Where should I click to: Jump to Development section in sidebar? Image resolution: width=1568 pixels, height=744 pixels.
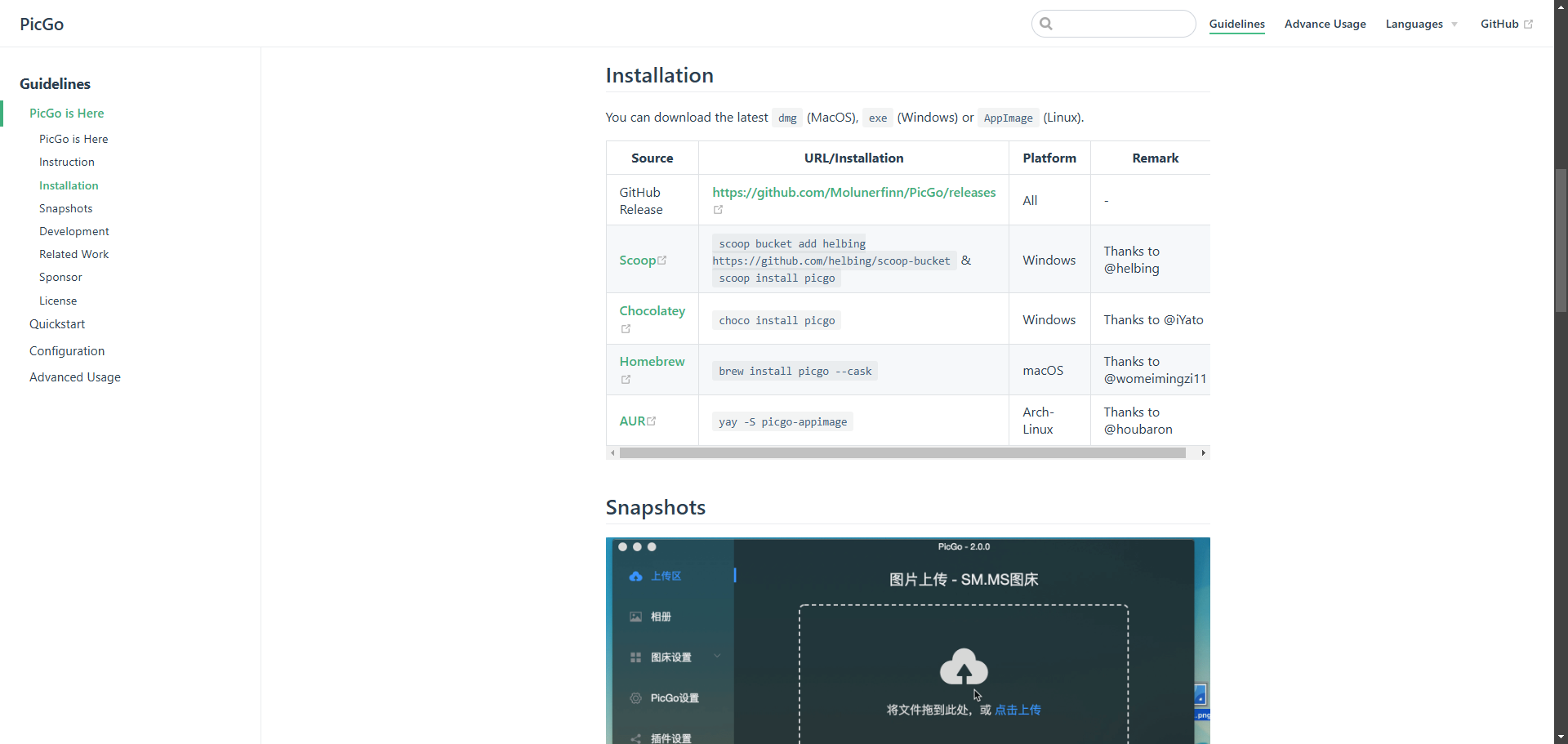tap(74, 232)
